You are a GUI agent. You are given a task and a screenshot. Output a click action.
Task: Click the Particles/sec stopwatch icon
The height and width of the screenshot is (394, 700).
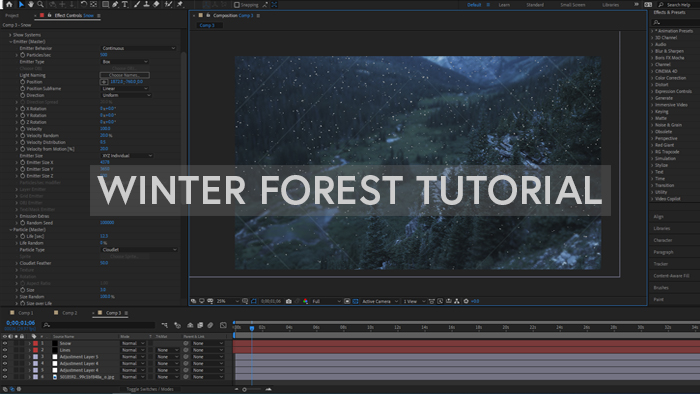22,55
